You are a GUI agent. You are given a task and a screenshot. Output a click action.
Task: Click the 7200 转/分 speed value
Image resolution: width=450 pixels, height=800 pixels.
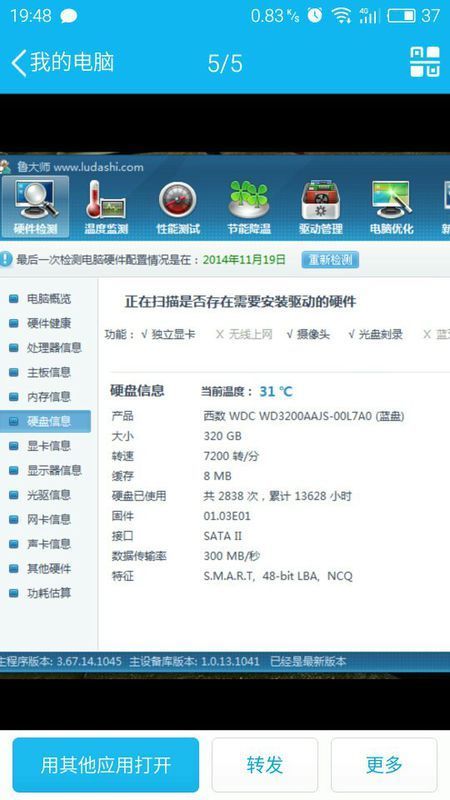tap(231, 456)
